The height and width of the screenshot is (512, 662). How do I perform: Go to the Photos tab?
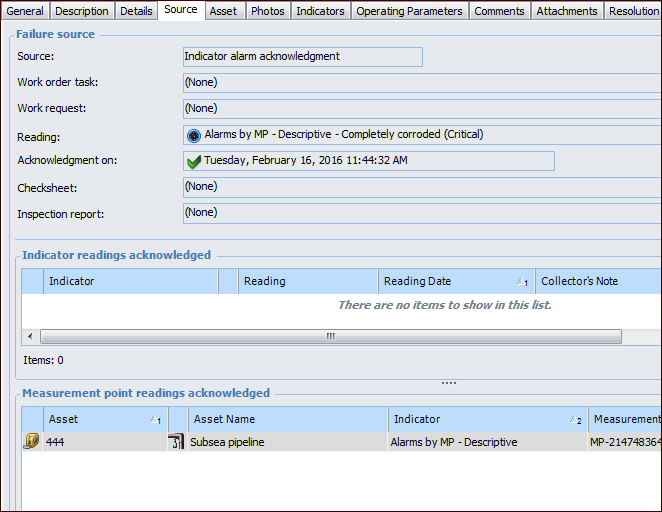point(268,11)
